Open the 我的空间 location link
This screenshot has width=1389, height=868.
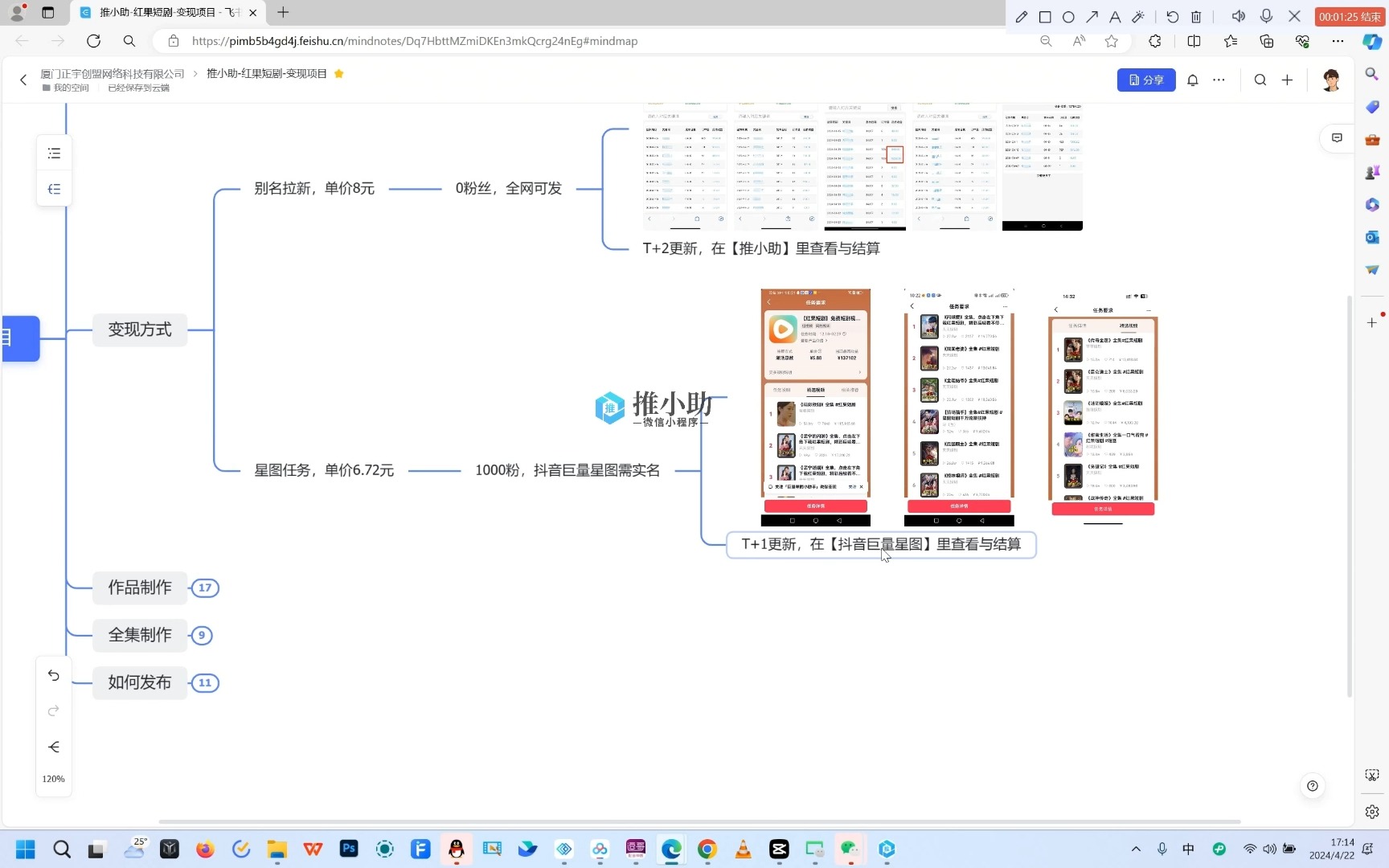(66, 88)
